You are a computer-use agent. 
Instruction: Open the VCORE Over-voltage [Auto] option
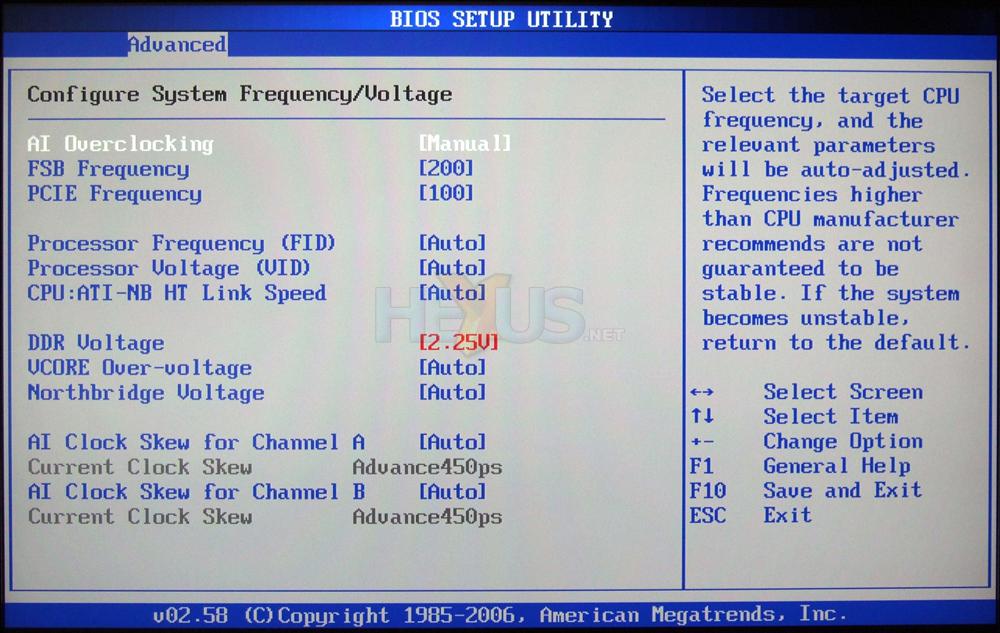click(452, 367)
